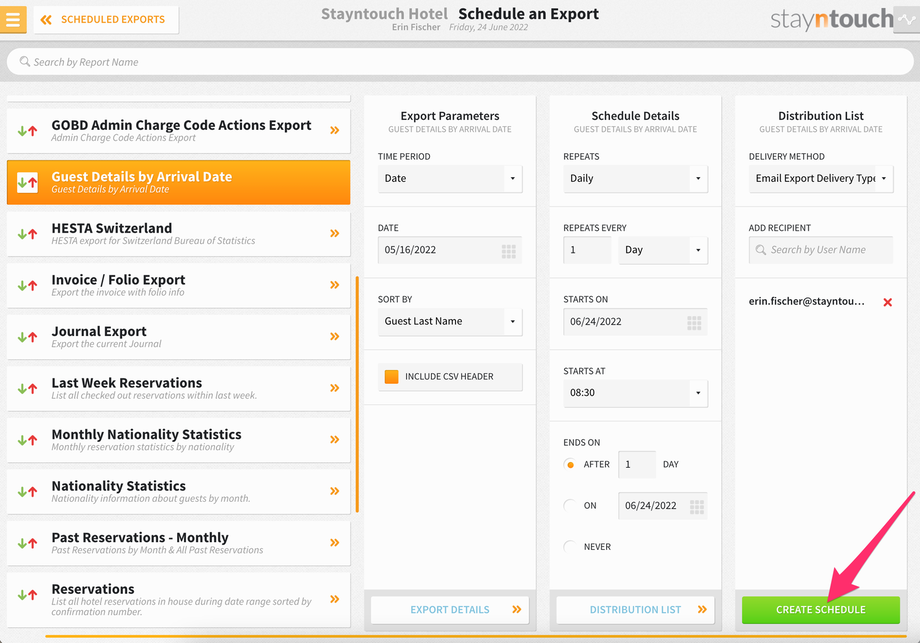Screen dimensions: 920x643
Task: Click chevron arrows on GOBD Admin row
Action: [x=334, y=130]
